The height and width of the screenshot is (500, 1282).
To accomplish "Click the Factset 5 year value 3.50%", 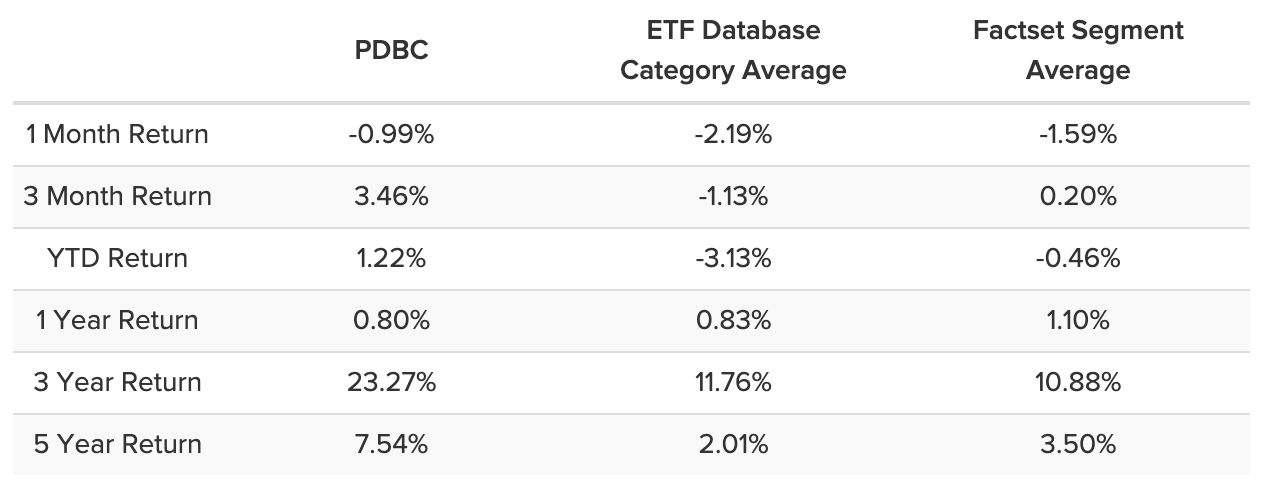I will [1078, 444].
